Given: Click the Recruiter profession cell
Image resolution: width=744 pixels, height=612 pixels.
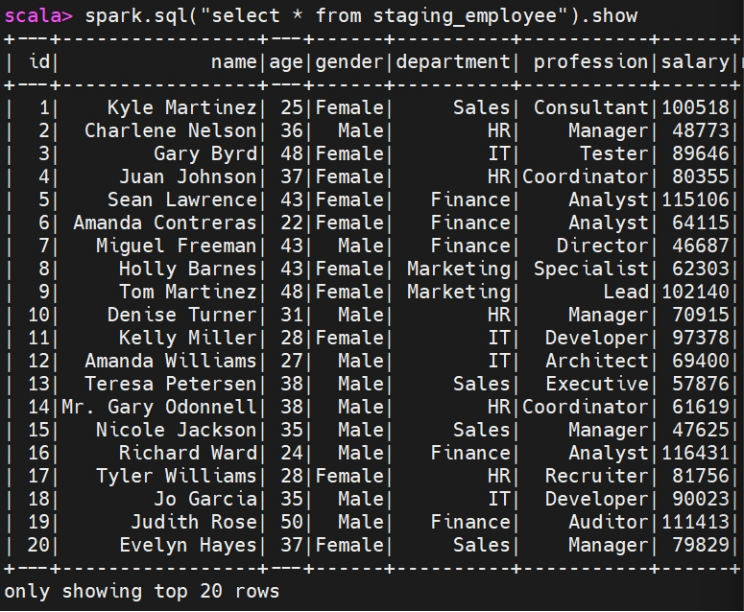Looking at the screenshot, I should click(x=596, y=476).
